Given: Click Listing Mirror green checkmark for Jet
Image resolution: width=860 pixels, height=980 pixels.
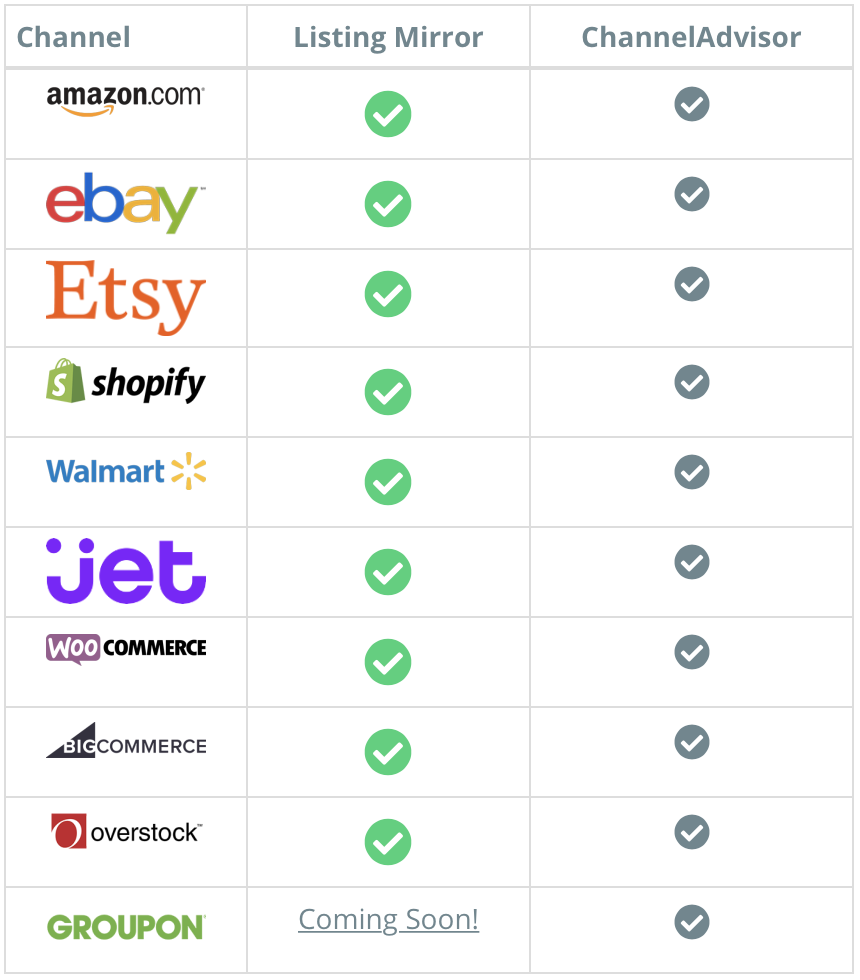Looking at the screenshot, I should click(x=388, y=572).
